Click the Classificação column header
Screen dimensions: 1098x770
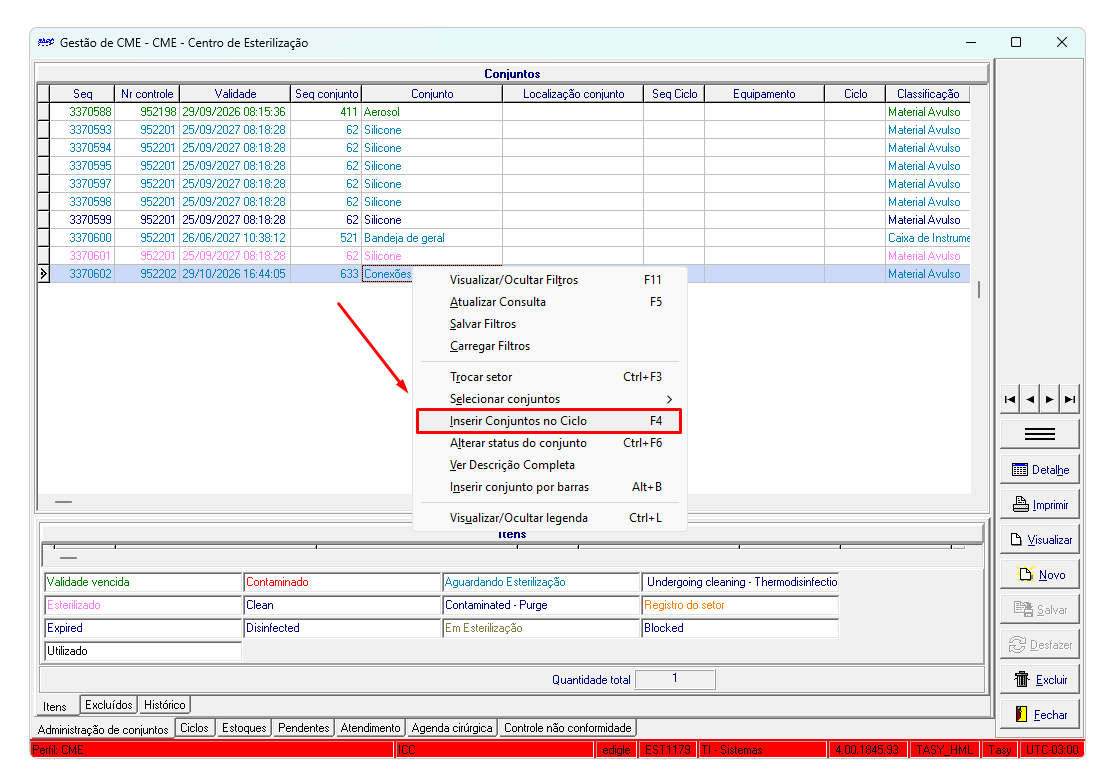[928, 94]
